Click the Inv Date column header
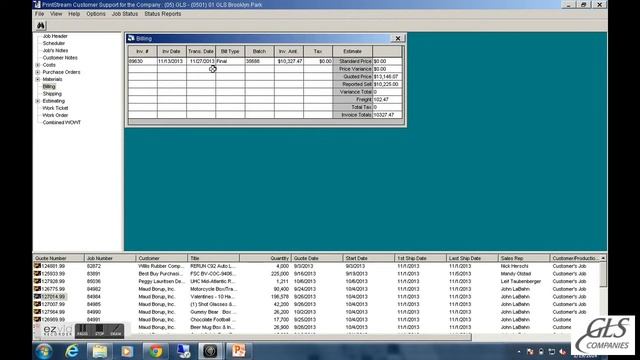The width and height of the screenshot is (640, 360). (x=171, y=51)
